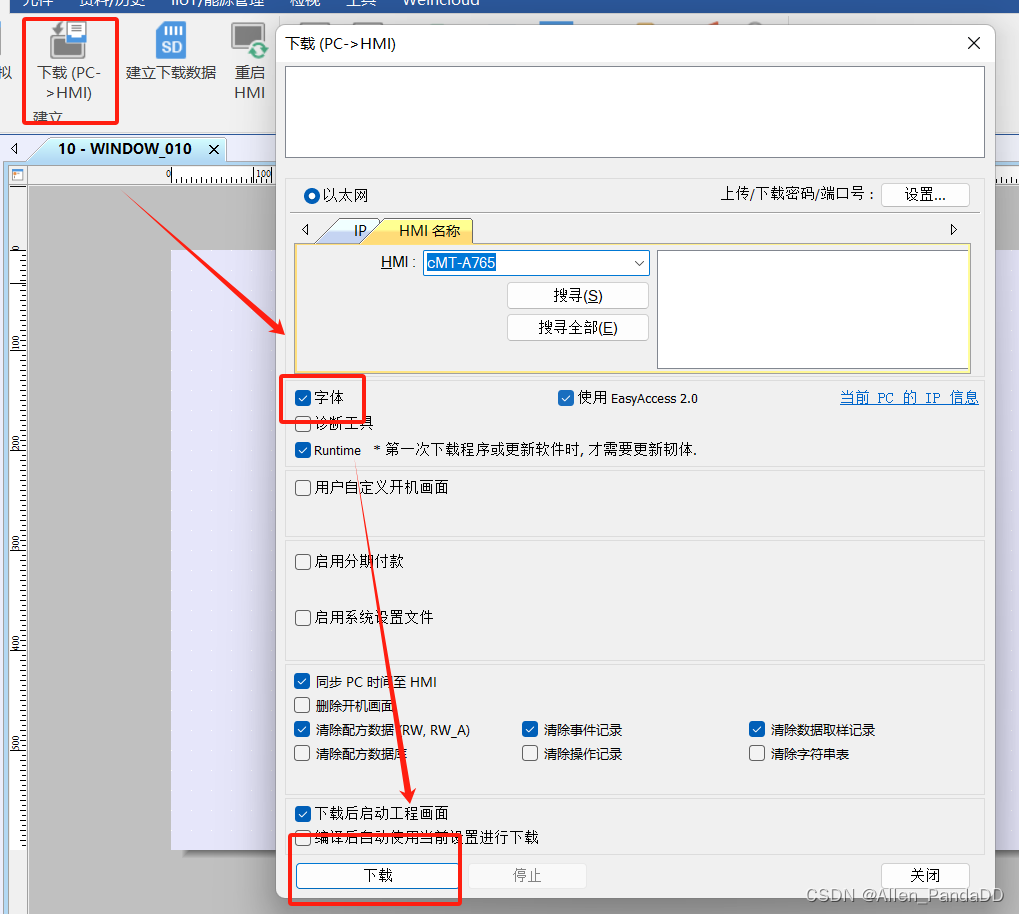
Task: Toggle 编译后自动使用当前设置进行下载 checkbox
Action: point(303,838)
